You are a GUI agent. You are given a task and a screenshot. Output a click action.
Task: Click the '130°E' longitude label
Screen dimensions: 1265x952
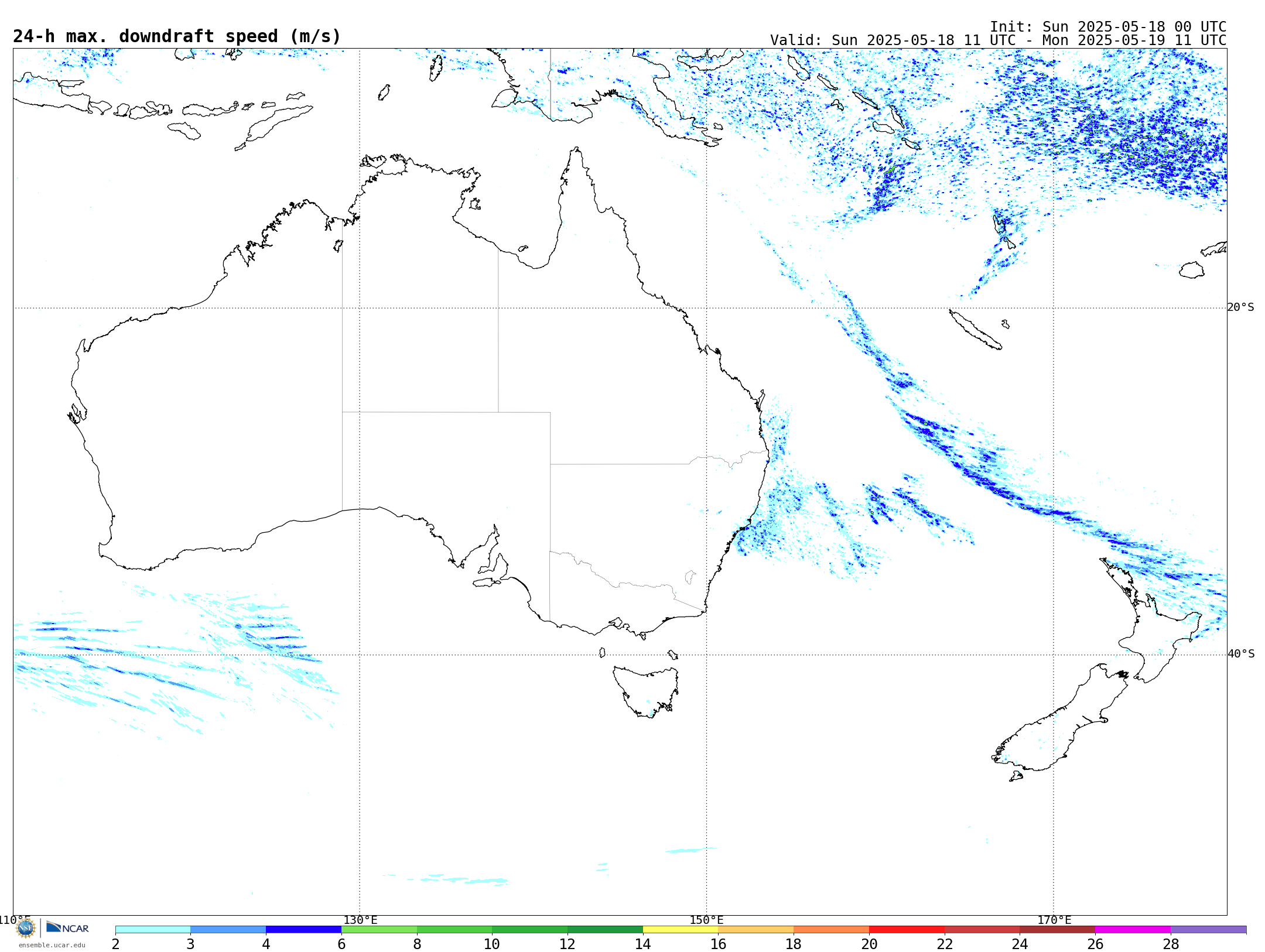360,920
